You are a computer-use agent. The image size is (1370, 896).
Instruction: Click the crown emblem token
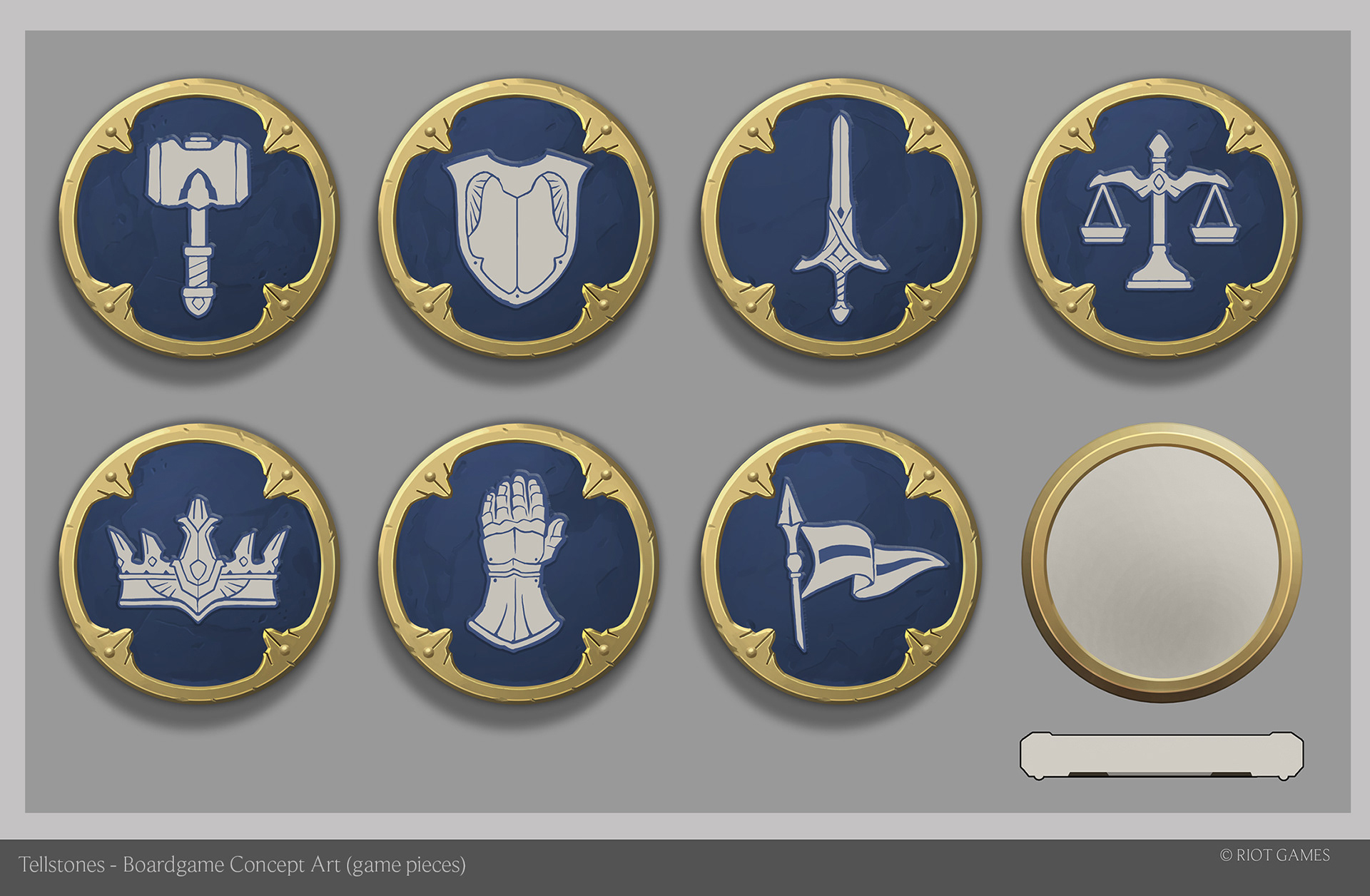point(198,563)
